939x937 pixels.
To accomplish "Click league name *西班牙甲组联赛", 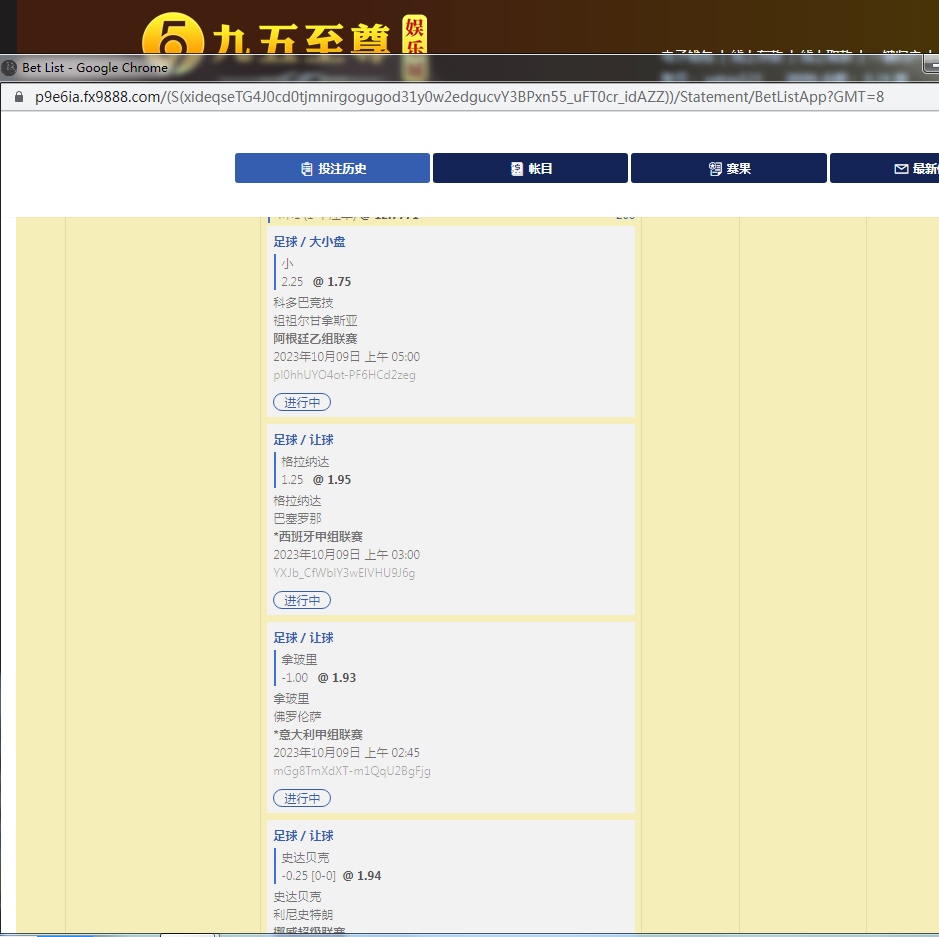I will (318, 536).
